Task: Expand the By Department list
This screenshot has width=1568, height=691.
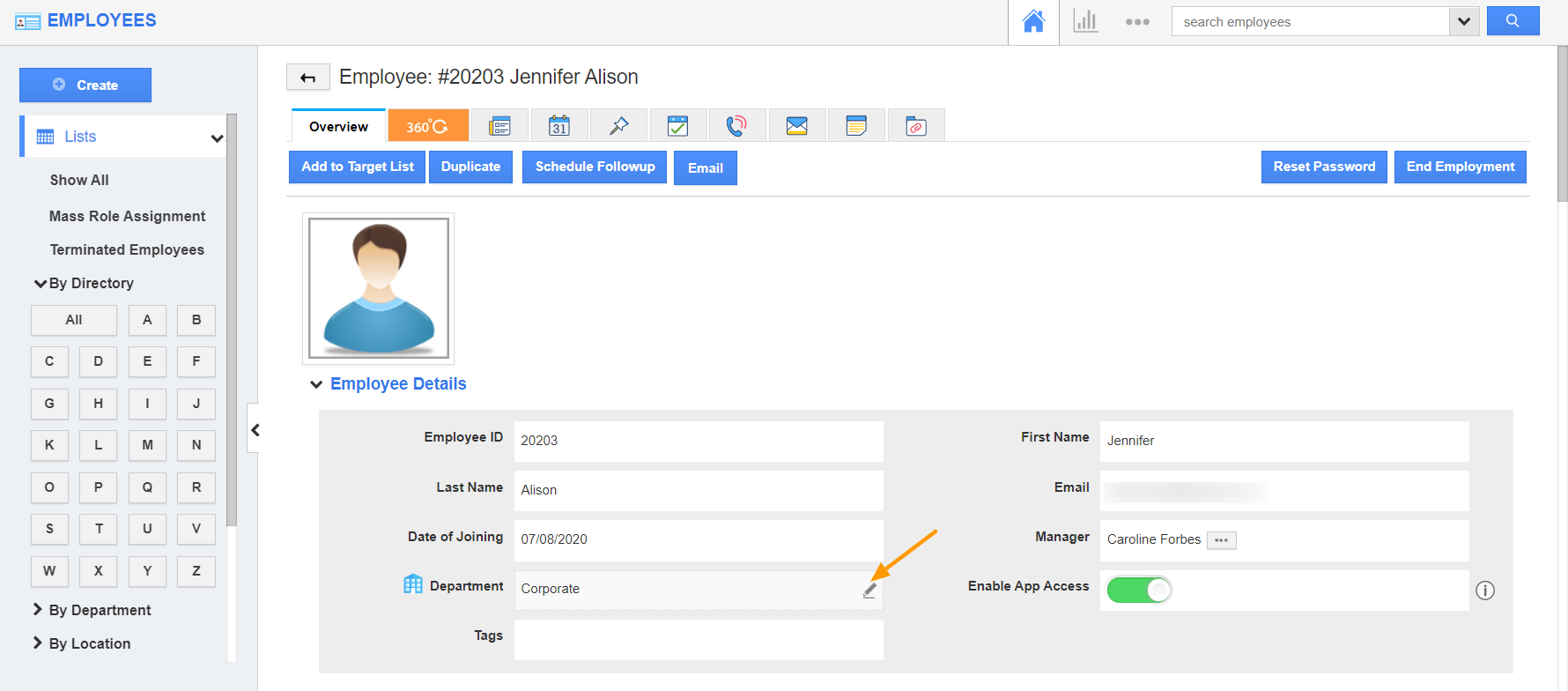Action: [x=100, y=610]
